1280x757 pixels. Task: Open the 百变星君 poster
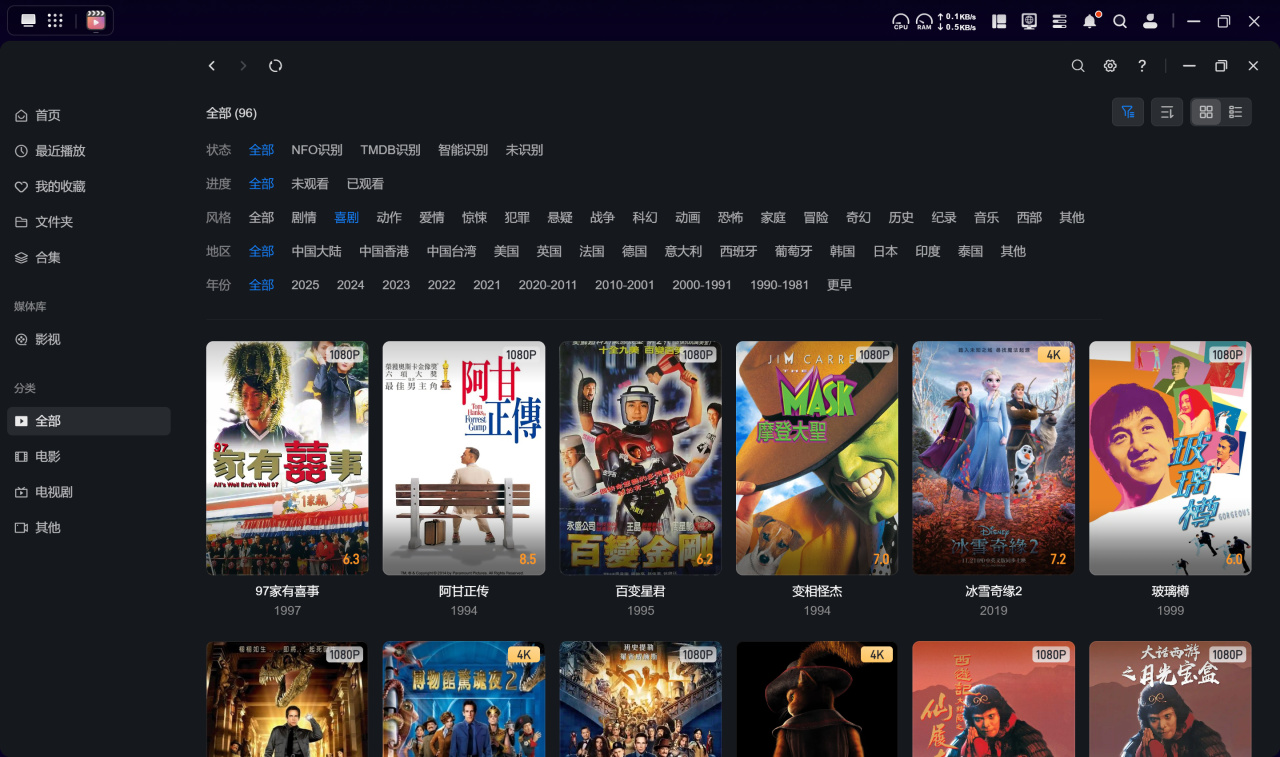click(x=641, y=458)
